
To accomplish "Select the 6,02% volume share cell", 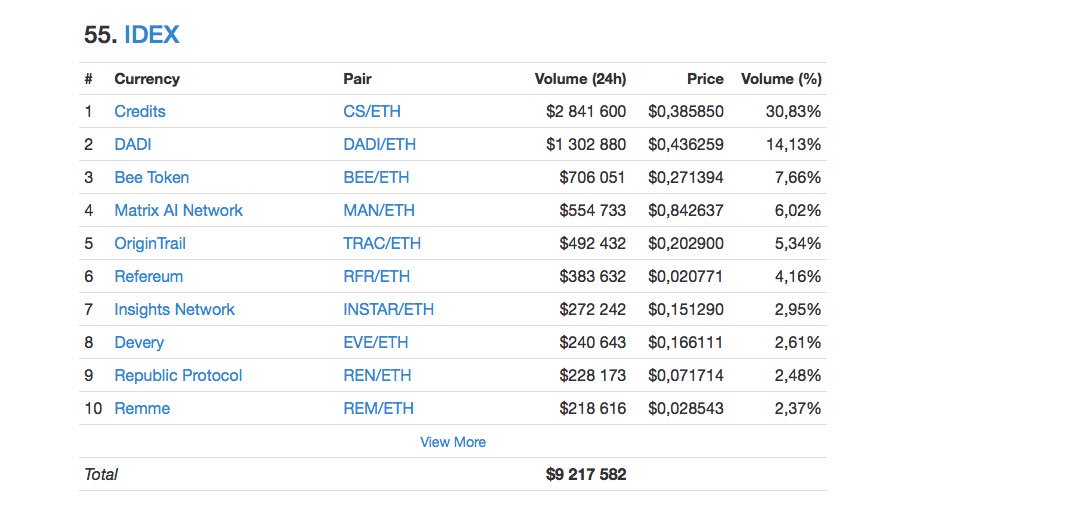I will click(798, 210).
